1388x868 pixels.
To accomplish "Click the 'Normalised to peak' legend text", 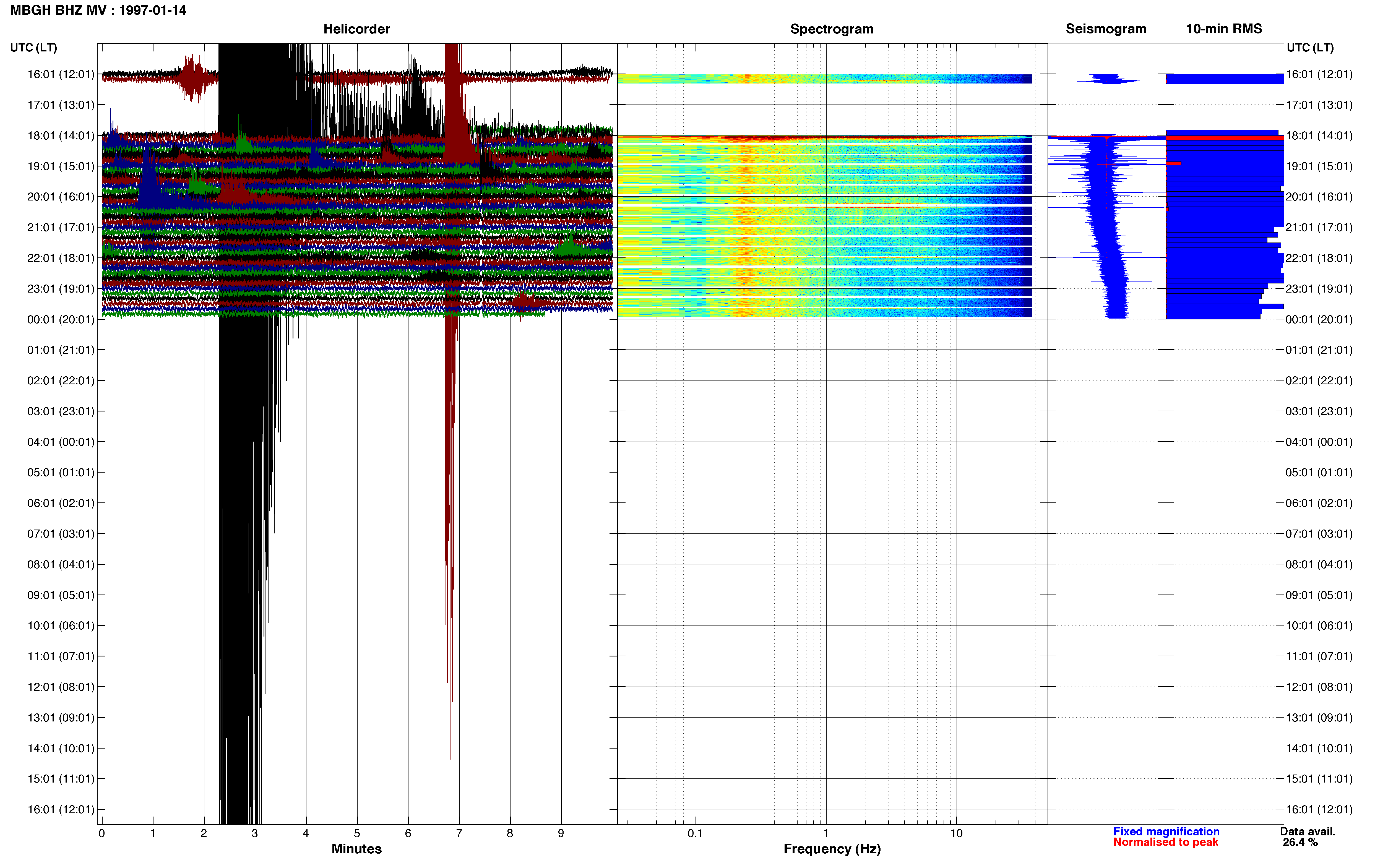I will [1166, 842].
